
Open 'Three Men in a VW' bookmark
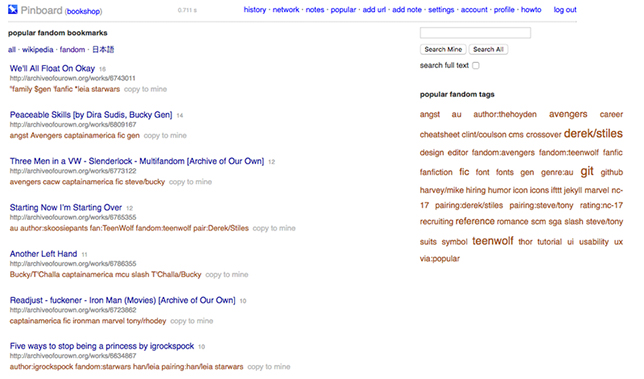(137, 161)
